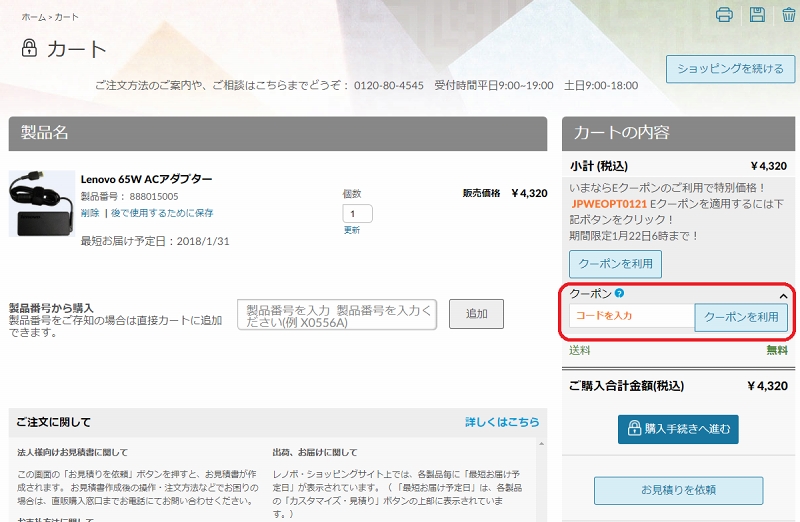Click the ご注文に関して heading
Screen dimensions: 800x522
pos(53,422)
